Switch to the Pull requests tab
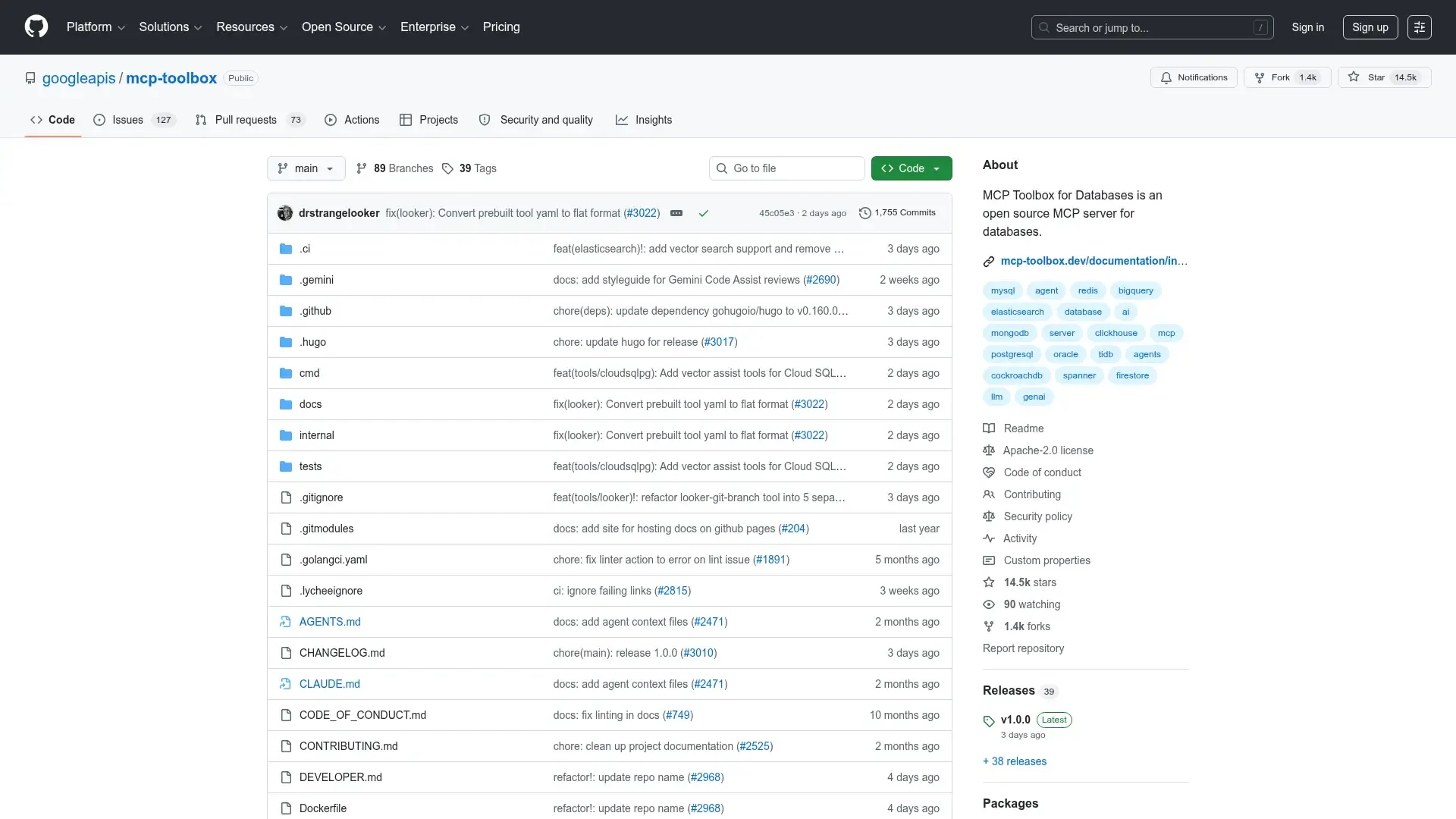The image size is (1456, 819). point(246,120)
